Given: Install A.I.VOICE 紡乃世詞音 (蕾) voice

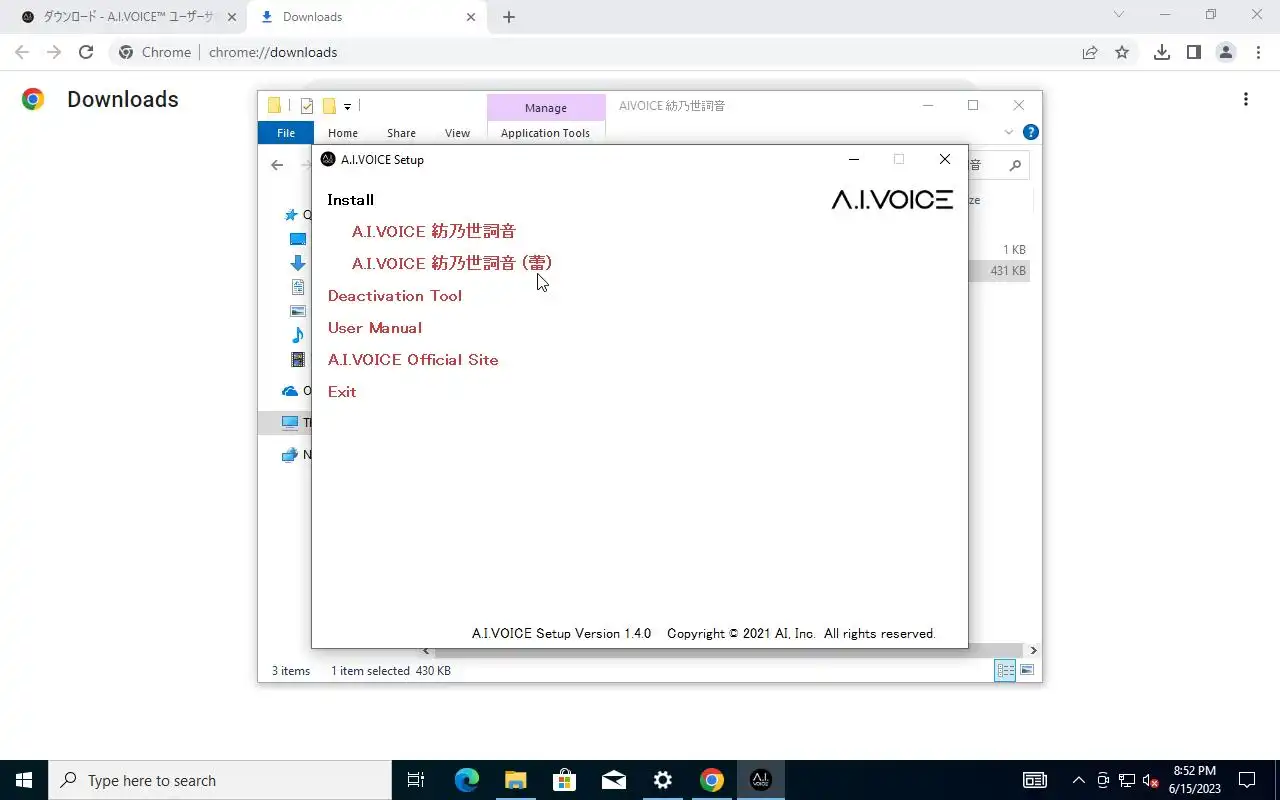Looking at the screenshot, I should point(452,263).
